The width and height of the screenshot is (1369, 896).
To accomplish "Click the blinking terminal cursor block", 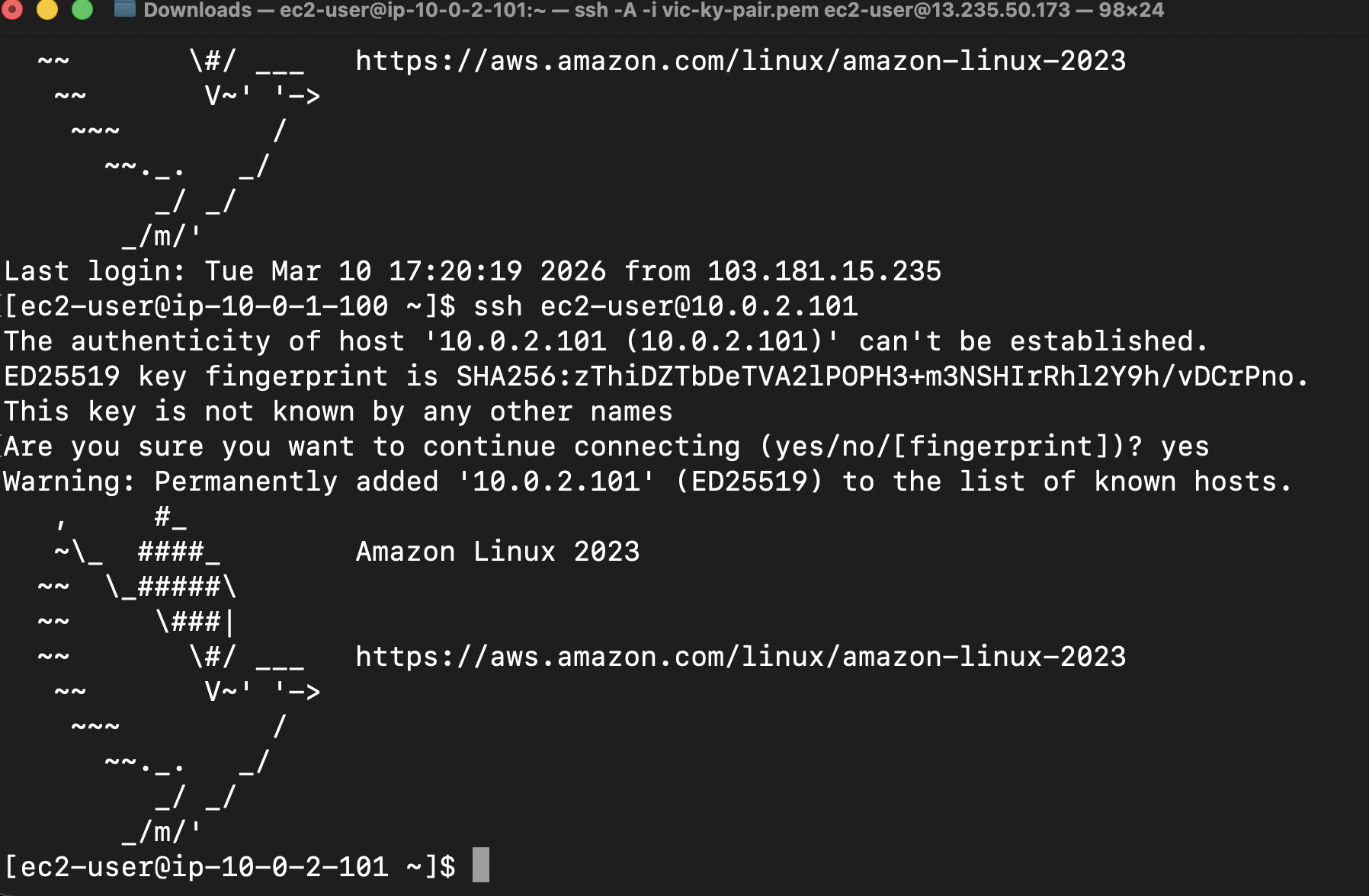I will click(482, 866).
